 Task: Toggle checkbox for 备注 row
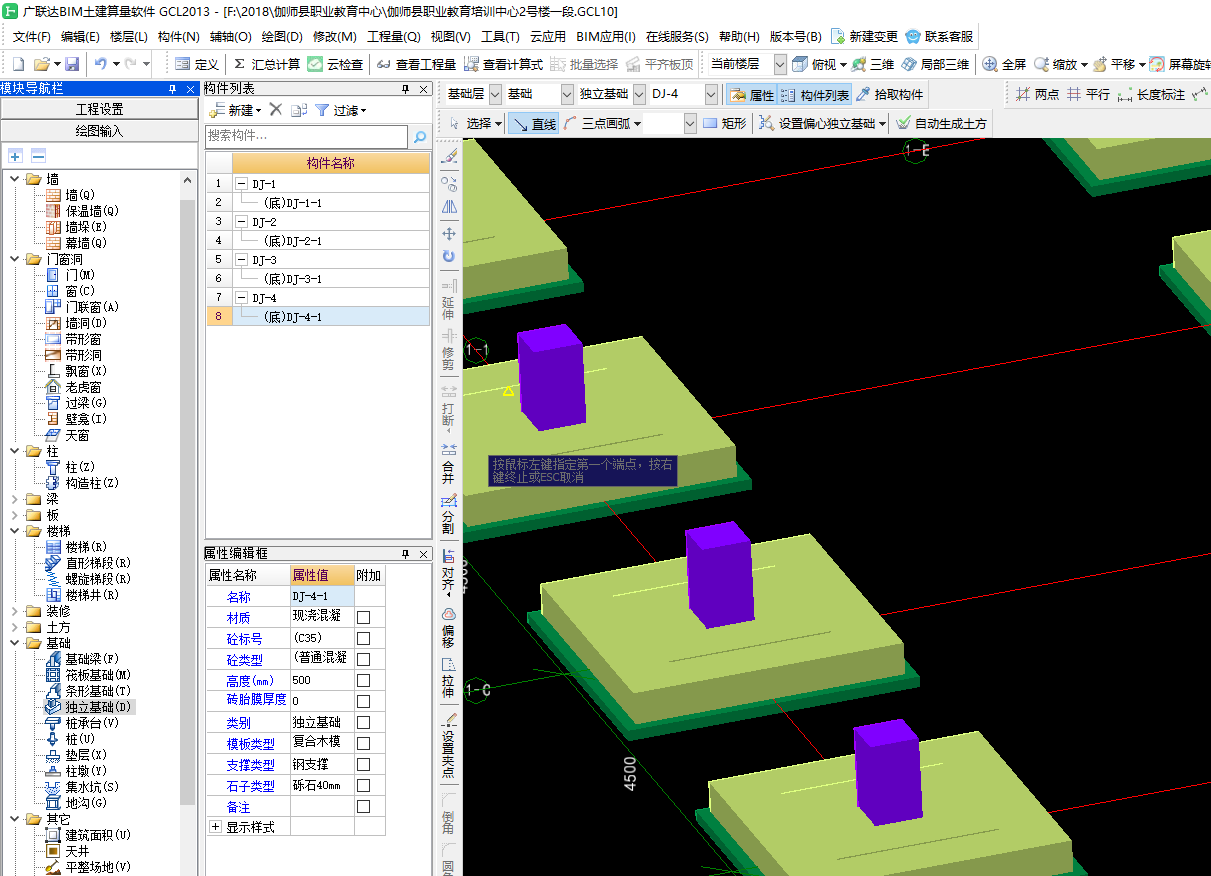(x=364, y=807)
